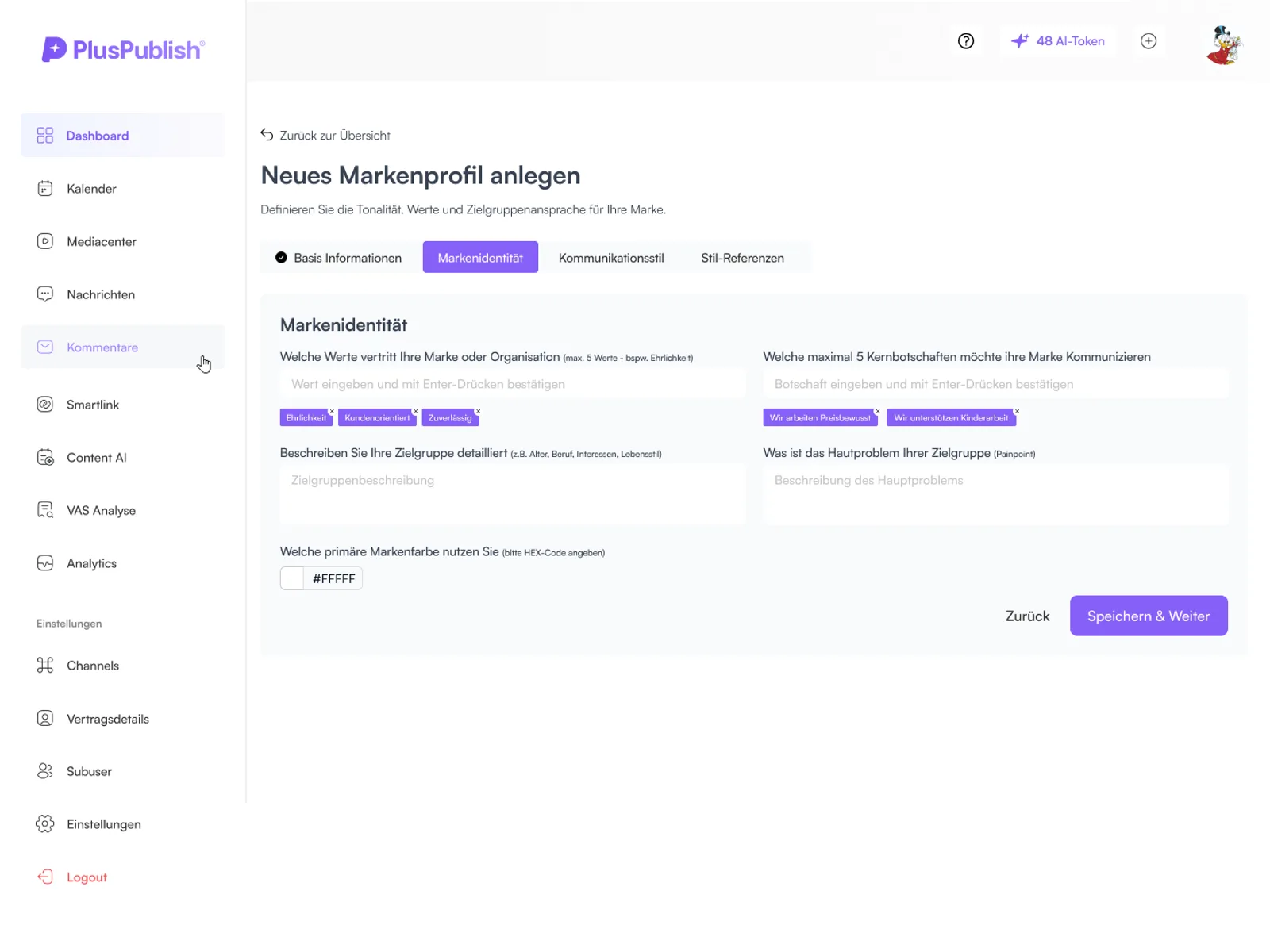Focus the Botschaft eingeben input field
Screen dimensions: 1270x952
tap(995, 384)
